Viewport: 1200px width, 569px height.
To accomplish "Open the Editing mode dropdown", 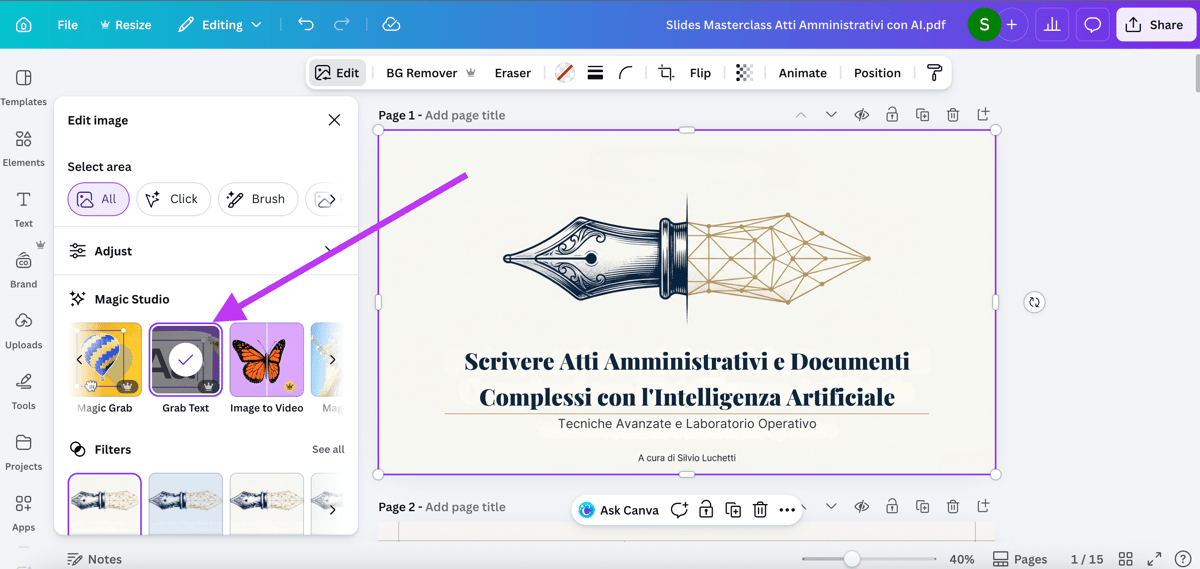I will 220,25.
